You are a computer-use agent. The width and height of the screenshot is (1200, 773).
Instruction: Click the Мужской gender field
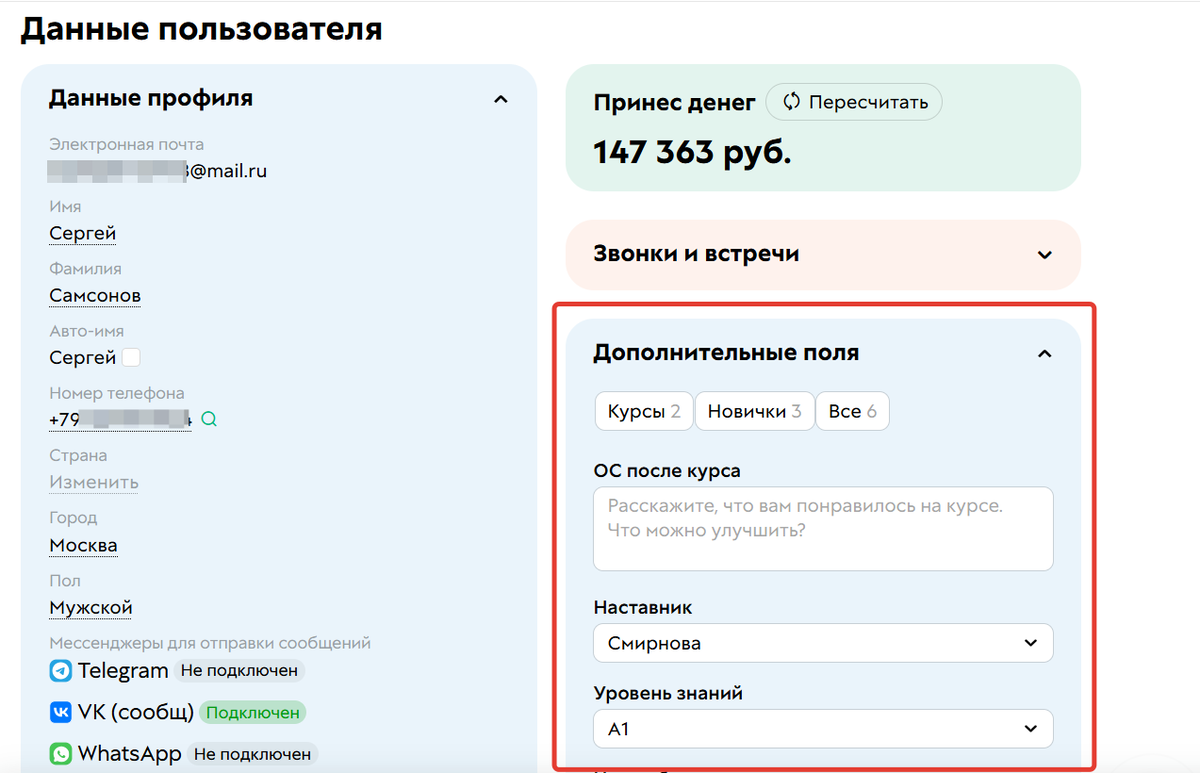90,607
